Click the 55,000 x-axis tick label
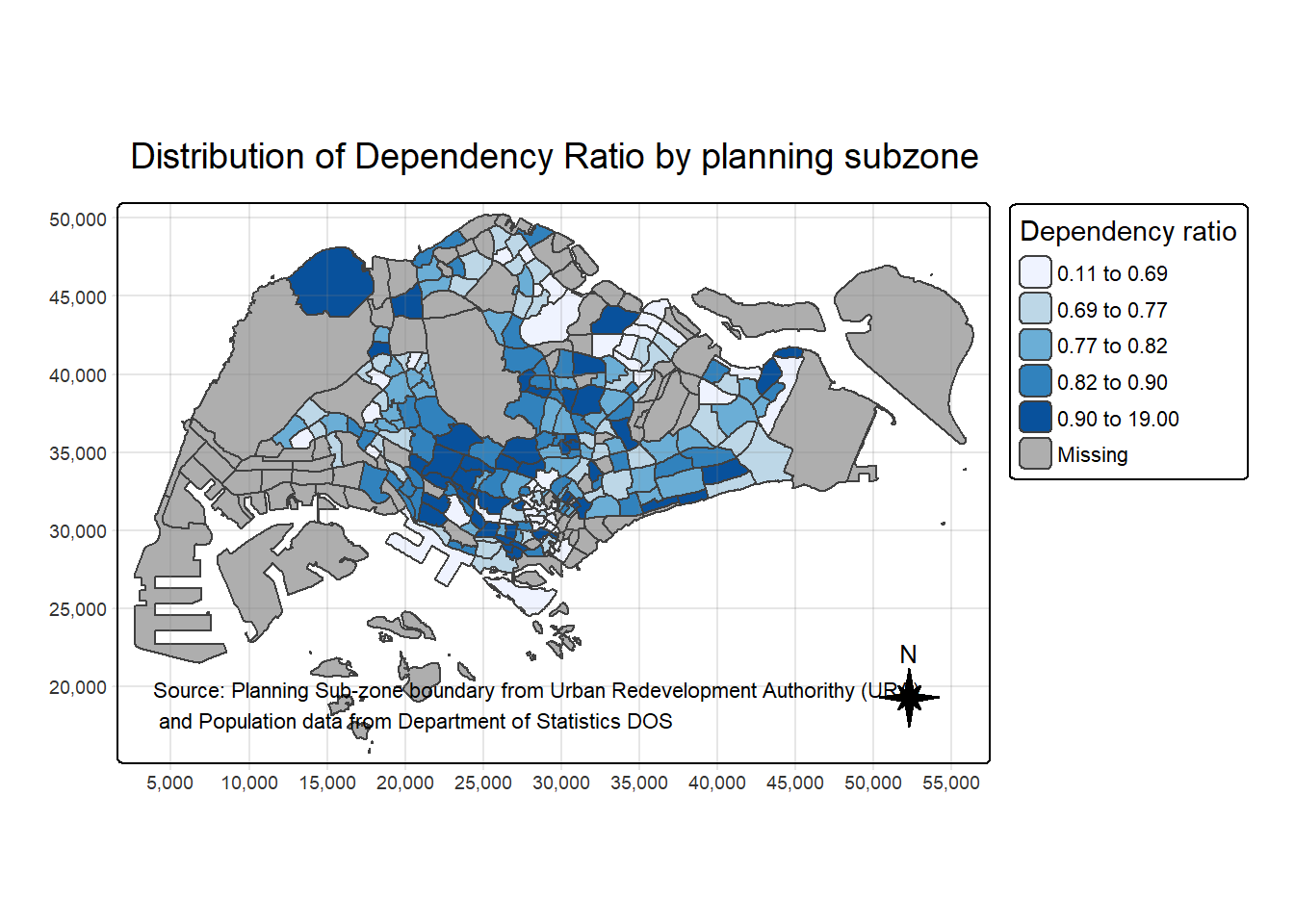 click(950, 783)
